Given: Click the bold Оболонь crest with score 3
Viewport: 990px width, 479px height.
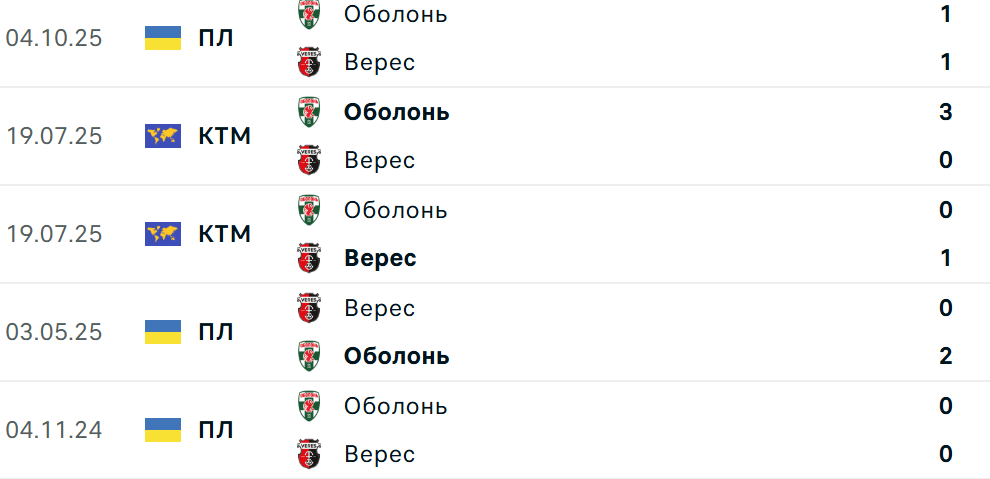Looking at the screenshot, I should click(310, 112).
